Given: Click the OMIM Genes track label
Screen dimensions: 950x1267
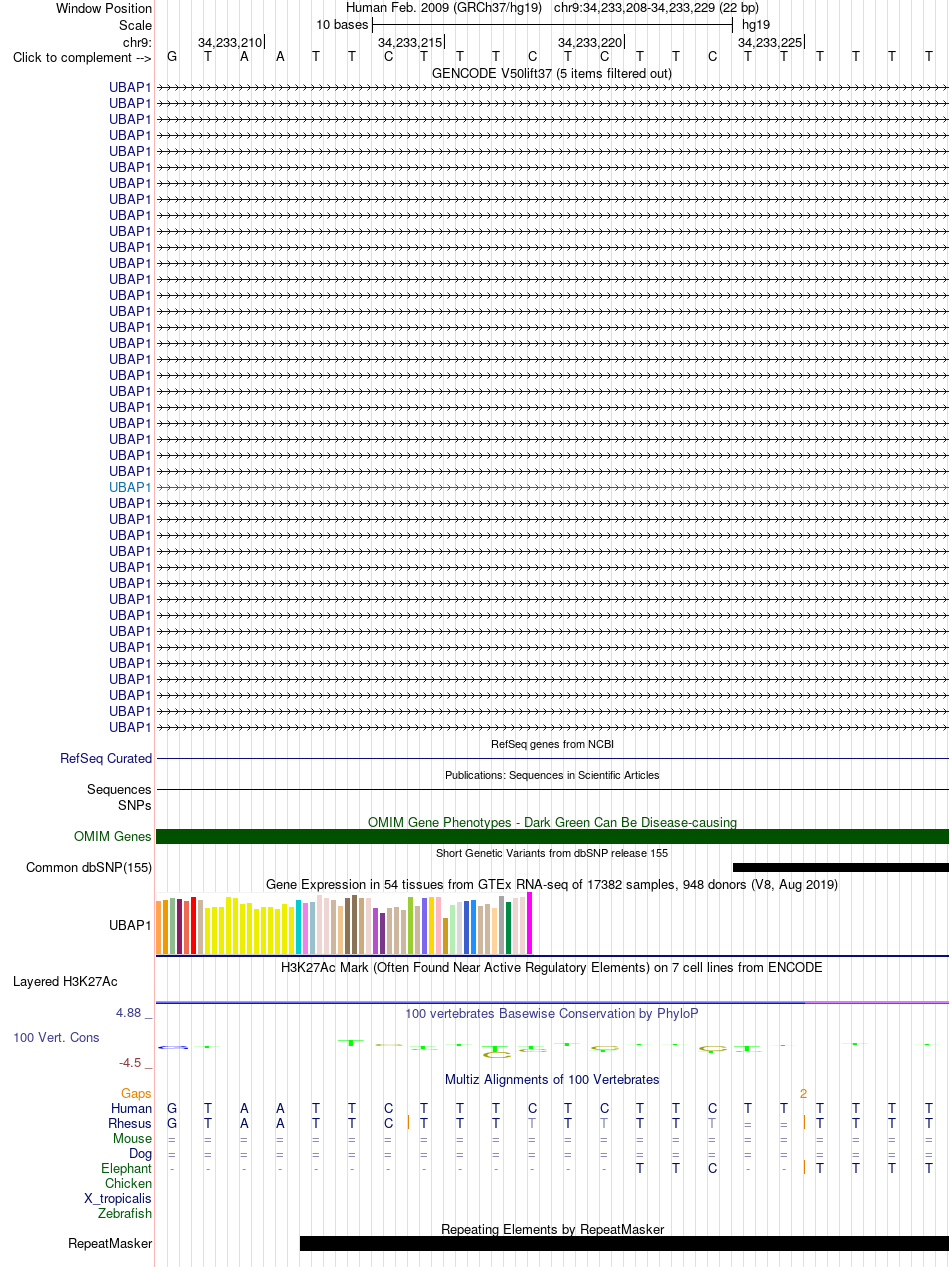Looking at the screenshot, I should pos(113,837).
